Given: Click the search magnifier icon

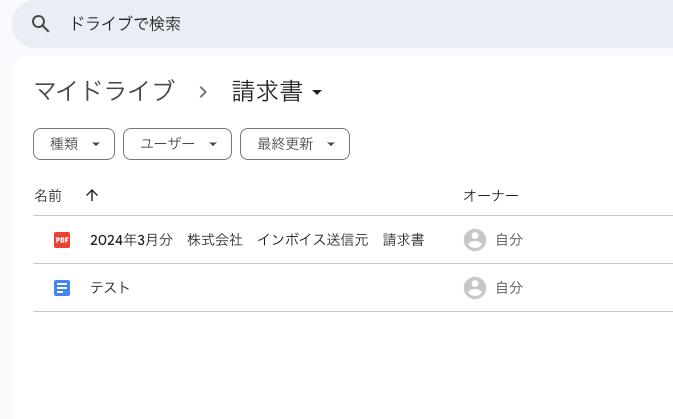Looking at the screenshot, I should 41,24.
